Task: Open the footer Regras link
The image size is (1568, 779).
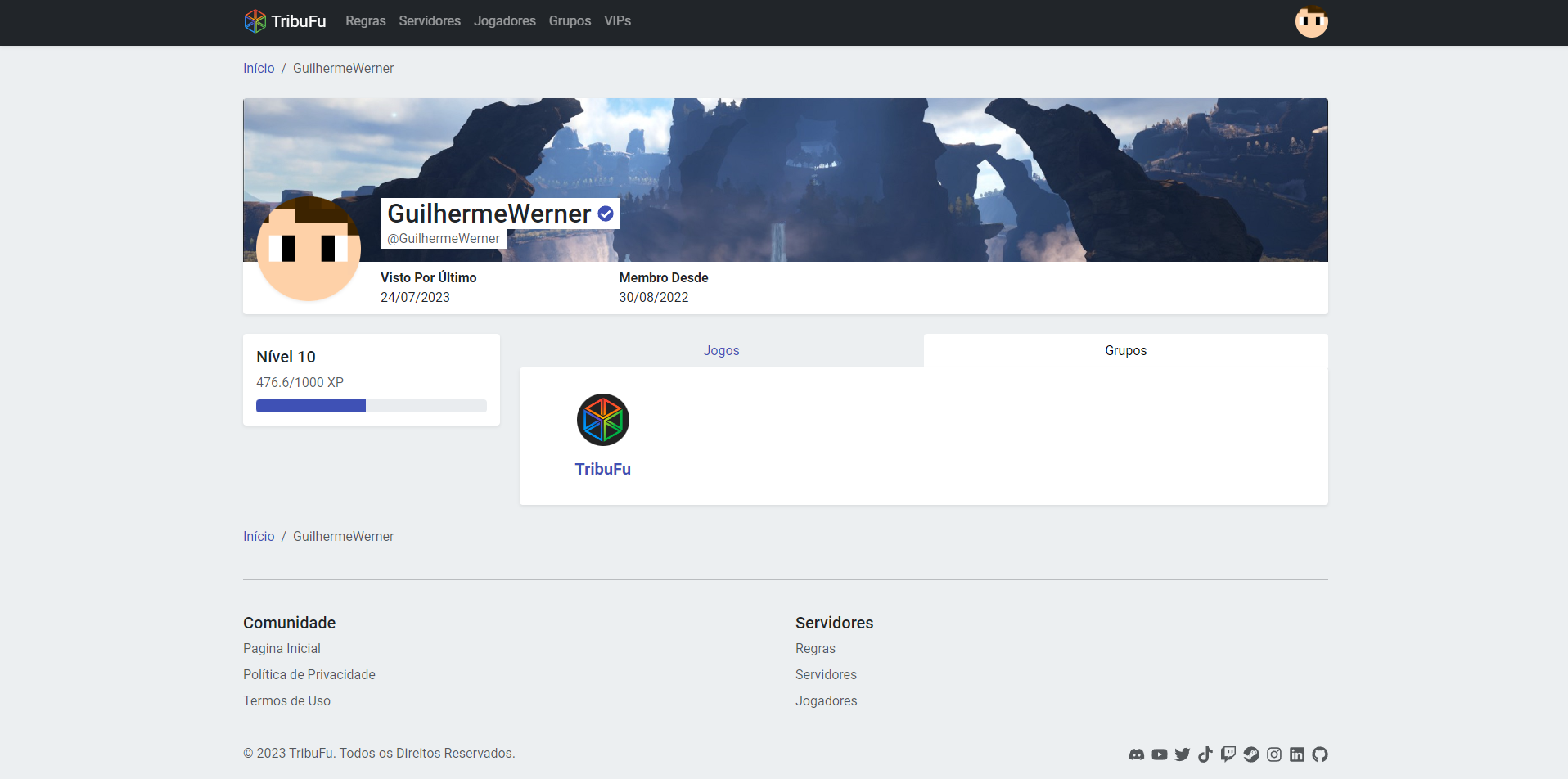Action: click(x=815, y=648)
